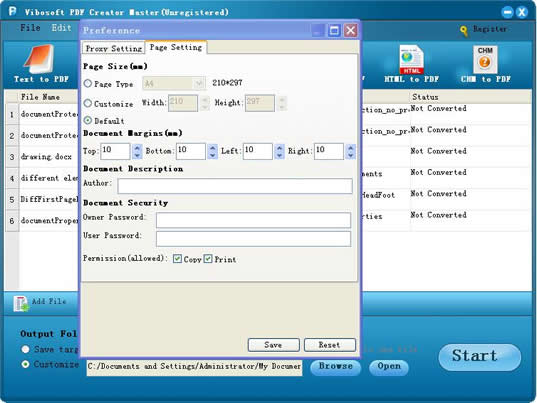Viewport: 537px width, 403px height.
Task: Click the app logo in title bar
Action: point(13,11)
